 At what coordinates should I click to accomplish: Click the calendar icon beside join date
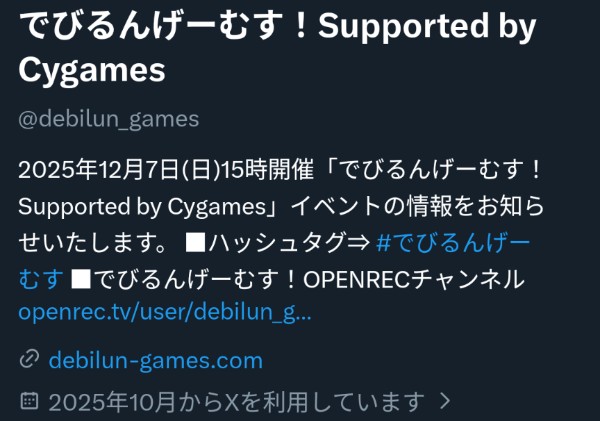pyautogui.click(x=29, y=401)
